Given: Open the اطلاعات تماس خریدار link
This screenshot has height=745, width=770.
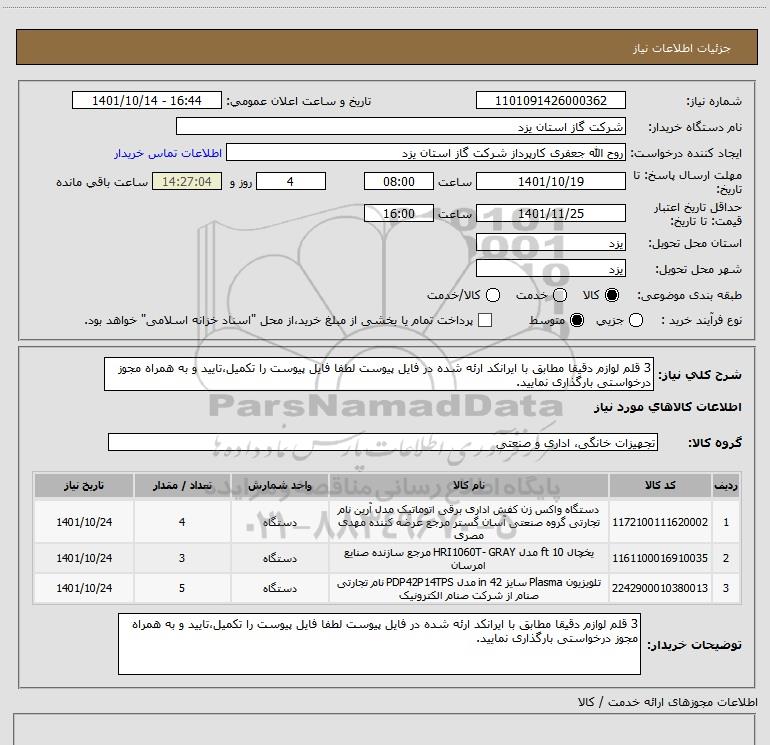Looking at the screenshot, I should point(168,153).
